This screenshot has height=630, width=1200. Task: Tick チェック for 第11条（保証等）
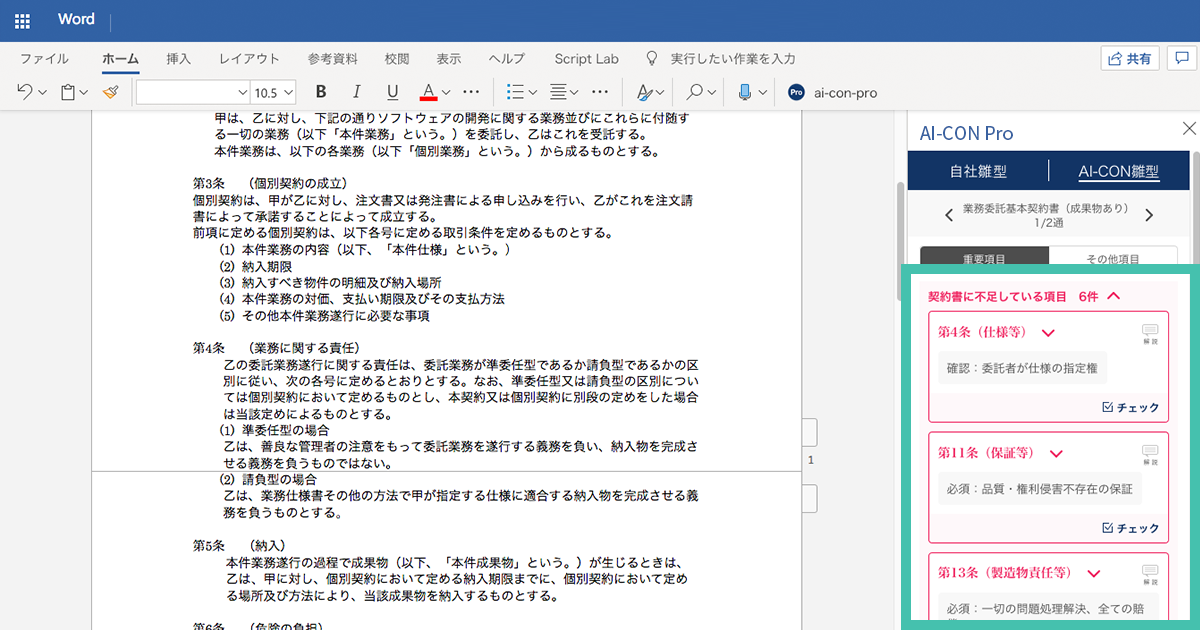click(x=1130, y=528)
